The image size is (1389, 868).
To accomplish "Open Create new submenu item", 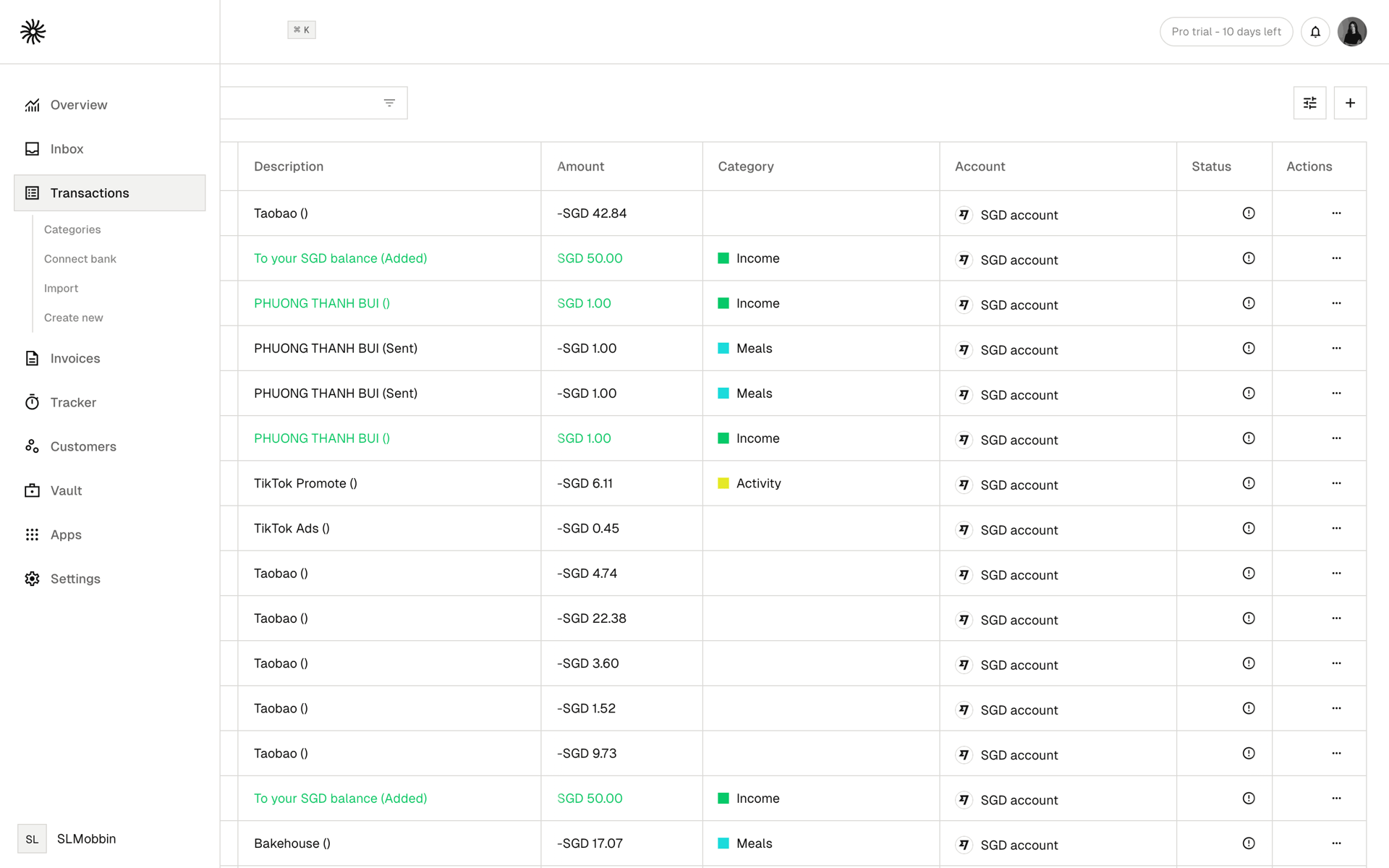I will coord(74,318).
